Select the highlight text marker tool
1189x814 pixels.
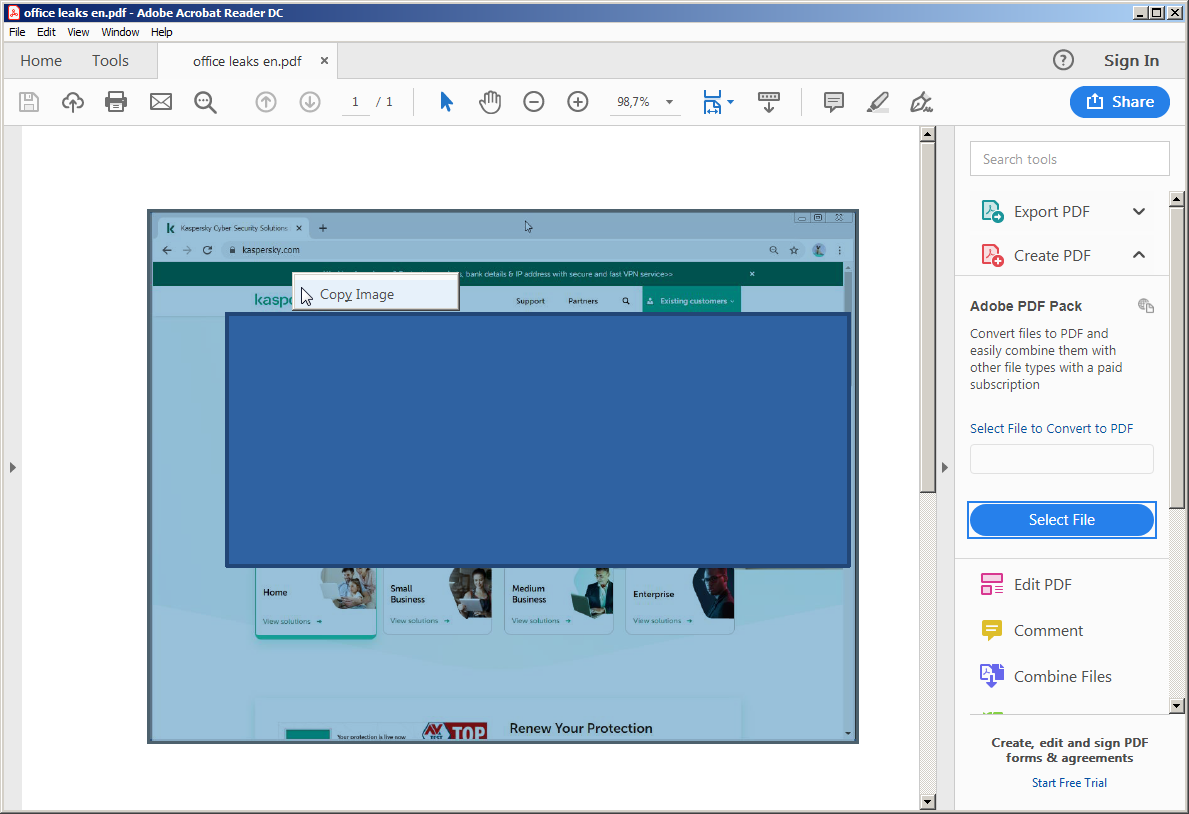coord(877,102)
